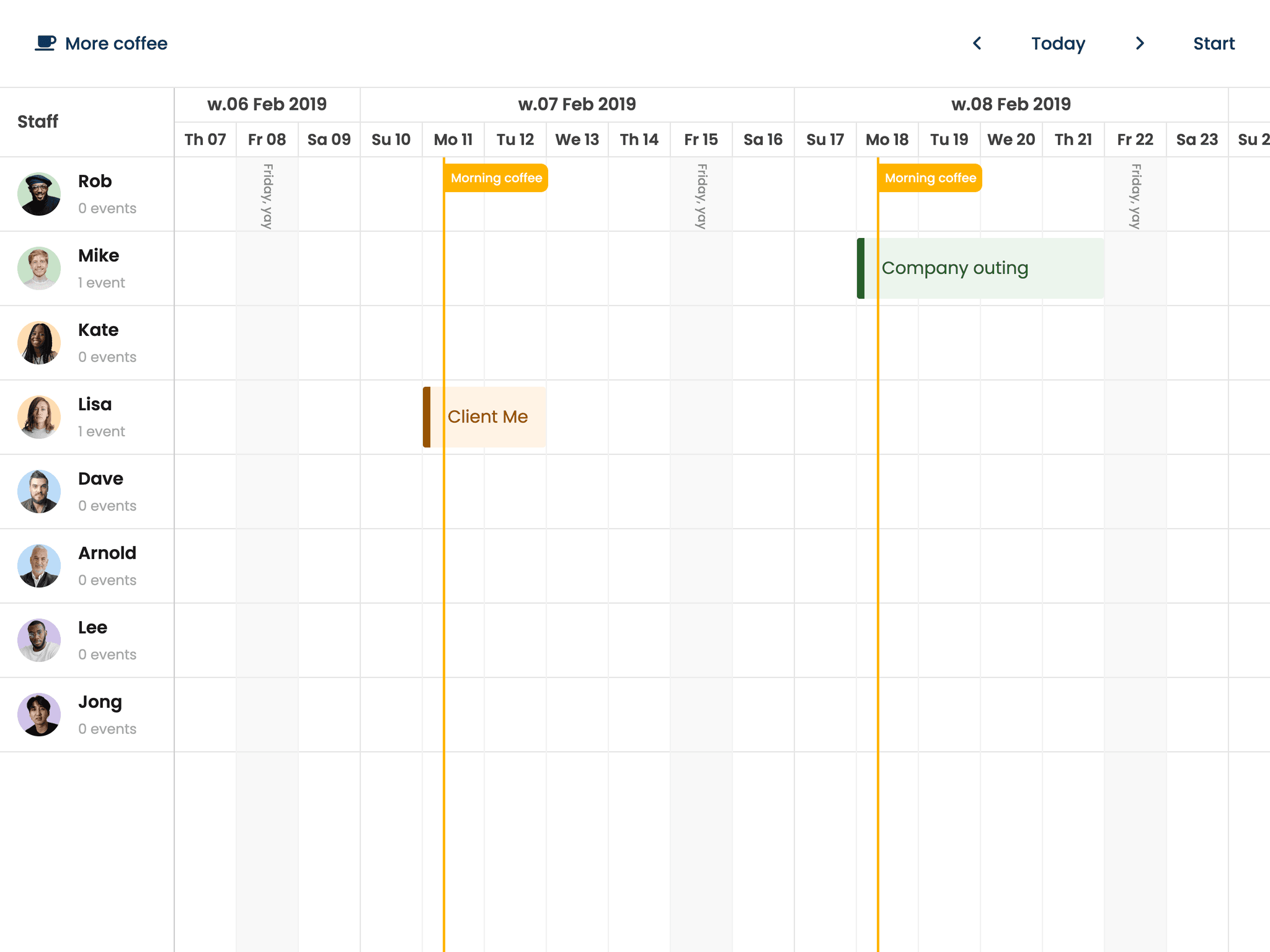
Task: Click the Su 17 day header
Action: click(825, 139)
